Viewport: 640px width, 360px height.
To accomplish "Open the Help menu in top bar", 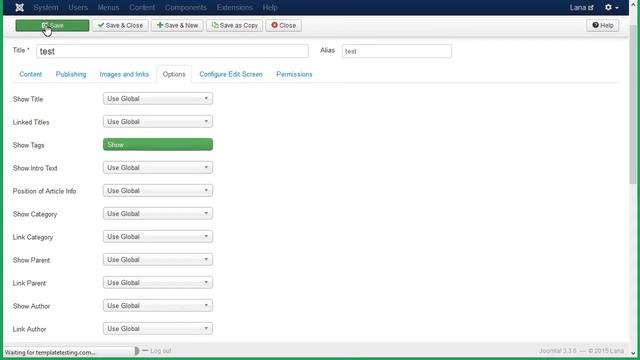I will click(270, 7).
